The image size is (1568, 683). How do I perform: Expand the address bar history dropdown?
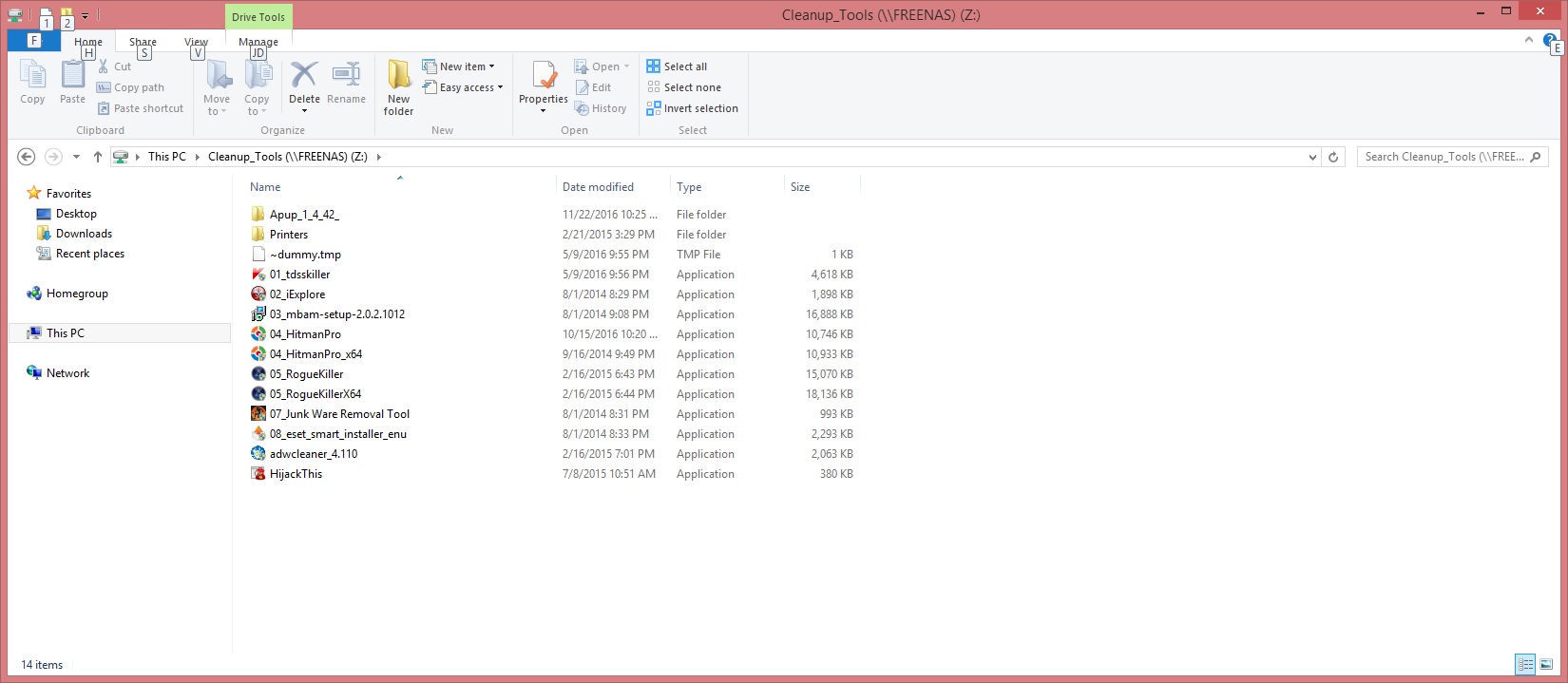point(1312,157)
